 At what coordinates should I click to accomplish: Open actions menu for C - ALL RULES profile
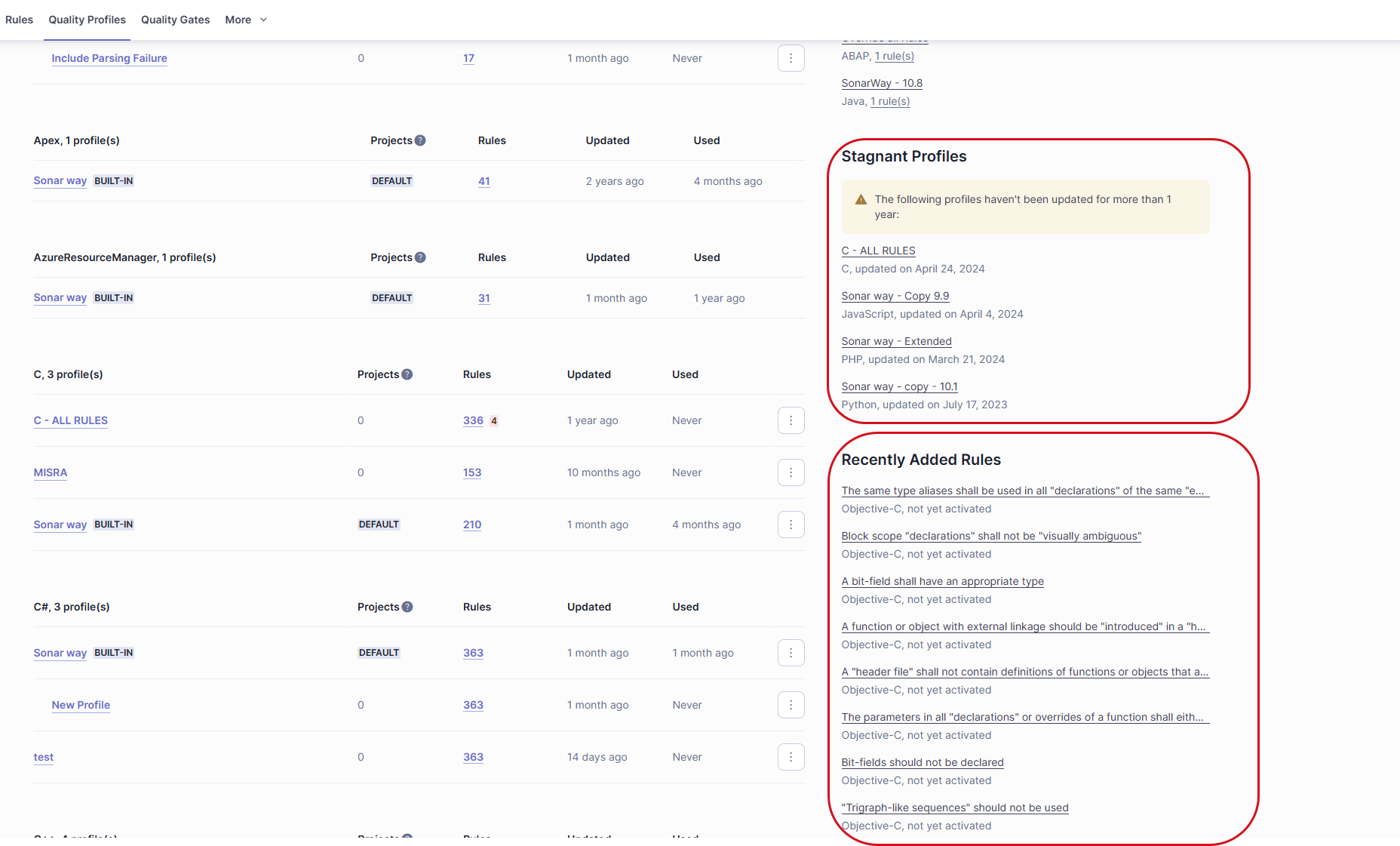(791, 420)
